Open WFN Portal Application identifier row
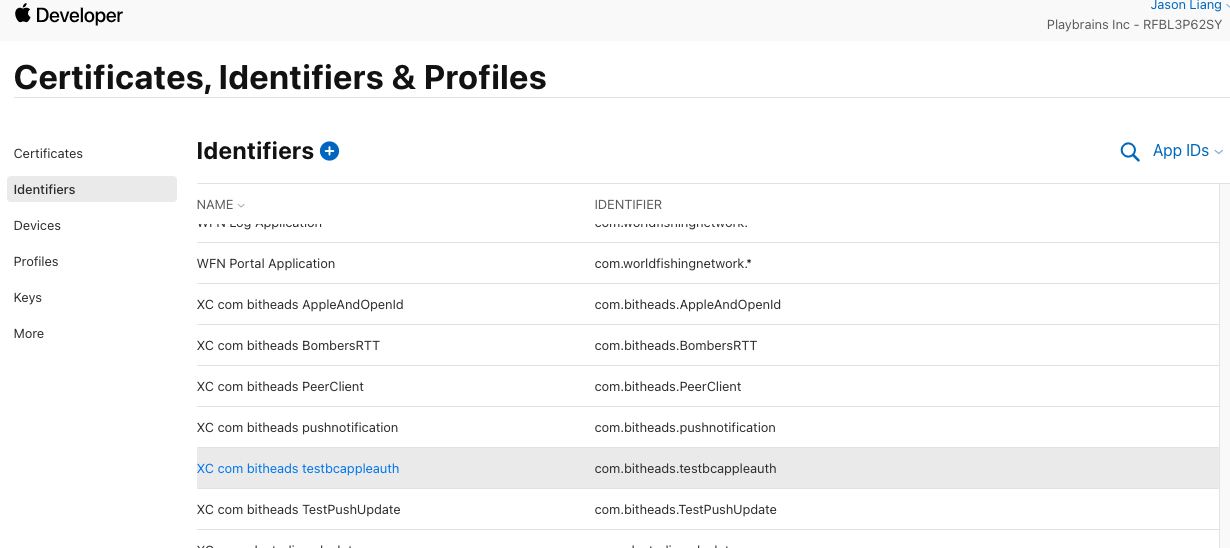Viewport: 1230px width, 548px height. click(708, 264)
